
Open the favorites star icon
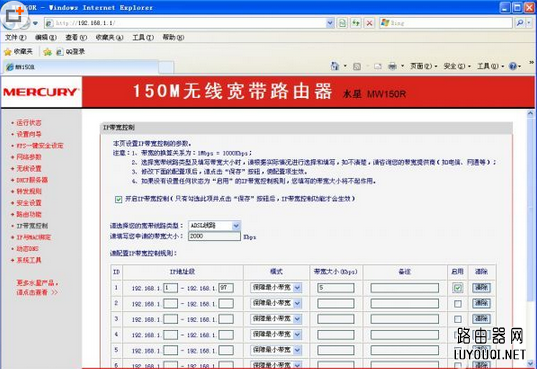tap(8, 52)
